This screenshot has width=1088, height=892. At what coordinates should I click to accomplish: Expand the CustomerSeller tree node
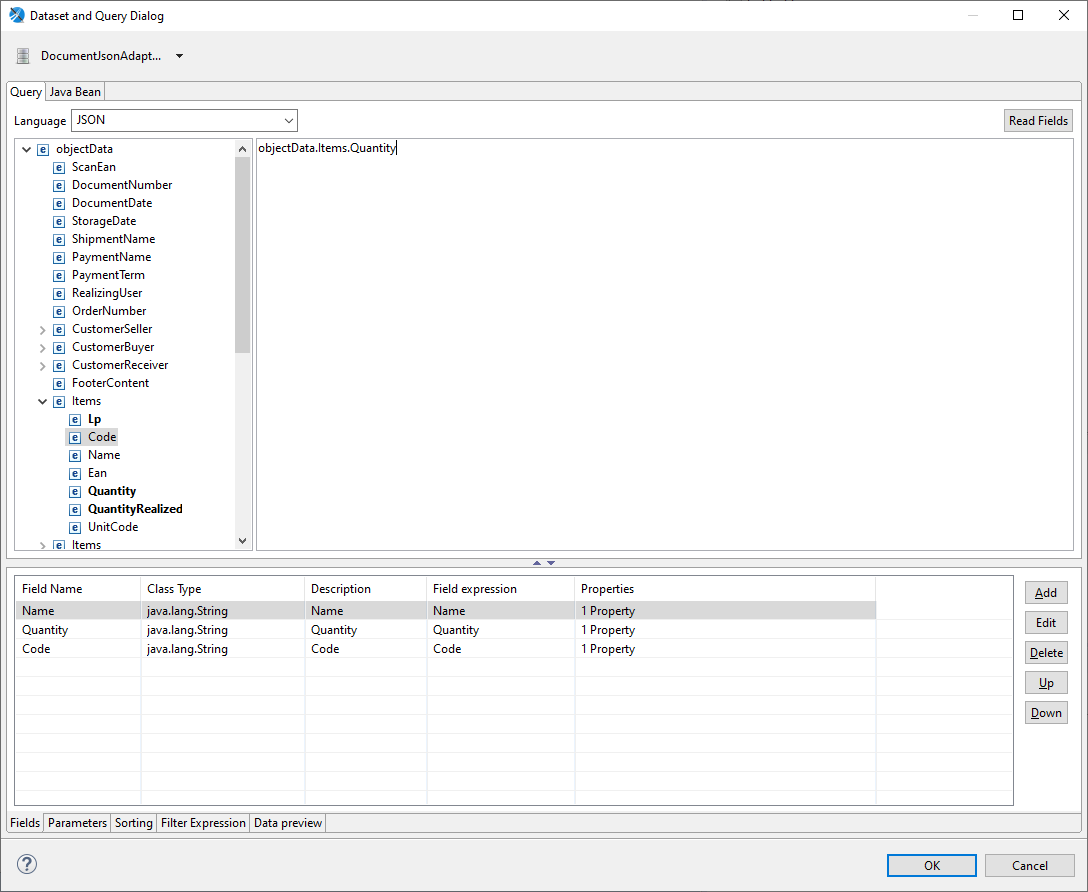(x=42, y=329)
